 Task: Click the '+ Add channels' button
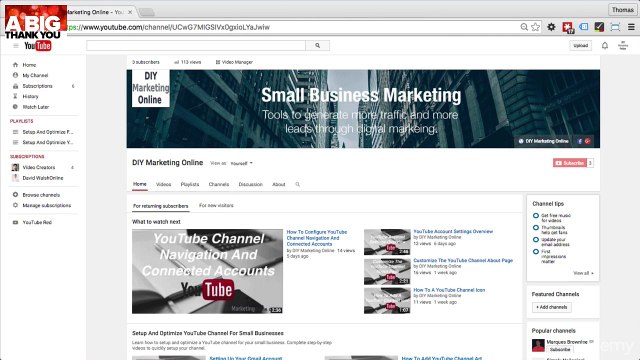551,307
